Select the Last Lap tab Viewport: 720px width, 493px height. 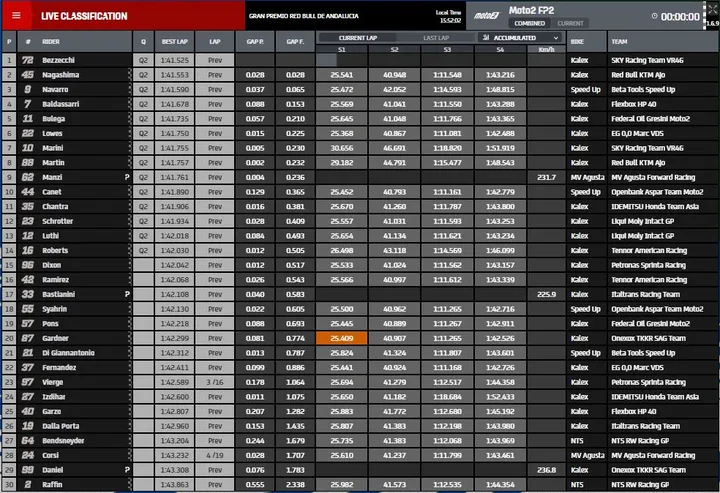pyautogui.click(x=436, y=38)
